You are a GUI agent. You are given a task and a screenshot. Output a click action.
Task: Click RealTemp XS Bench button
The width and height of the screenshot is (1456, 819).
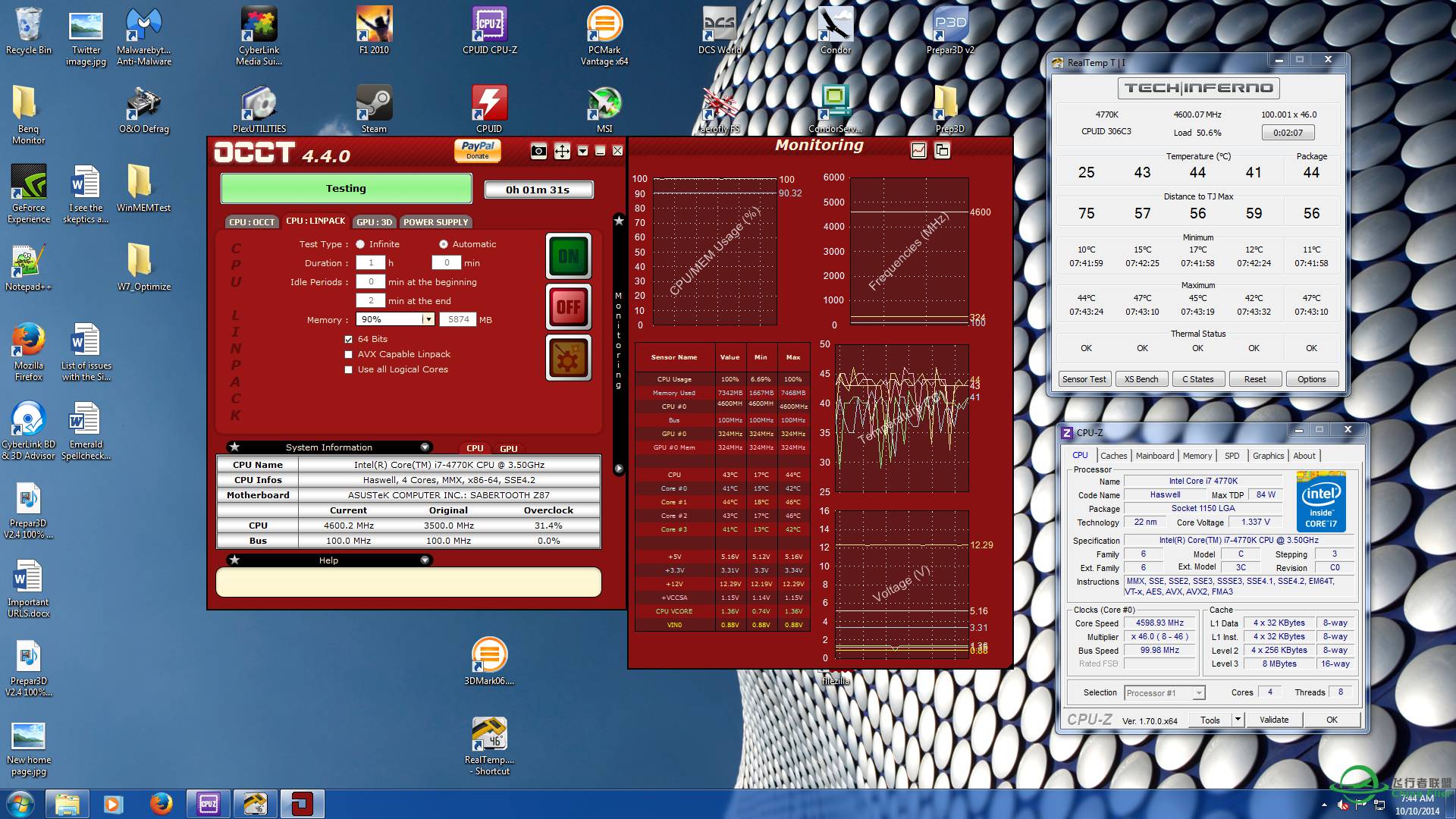click(x=1141, y=379)
